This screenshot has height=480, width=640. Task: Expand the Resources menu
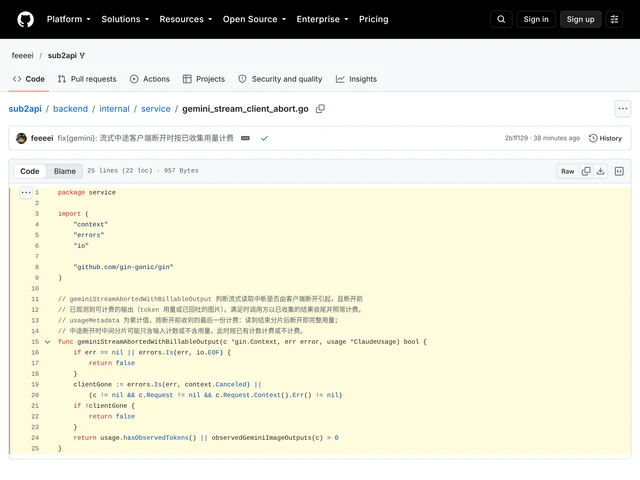point(186,19)
